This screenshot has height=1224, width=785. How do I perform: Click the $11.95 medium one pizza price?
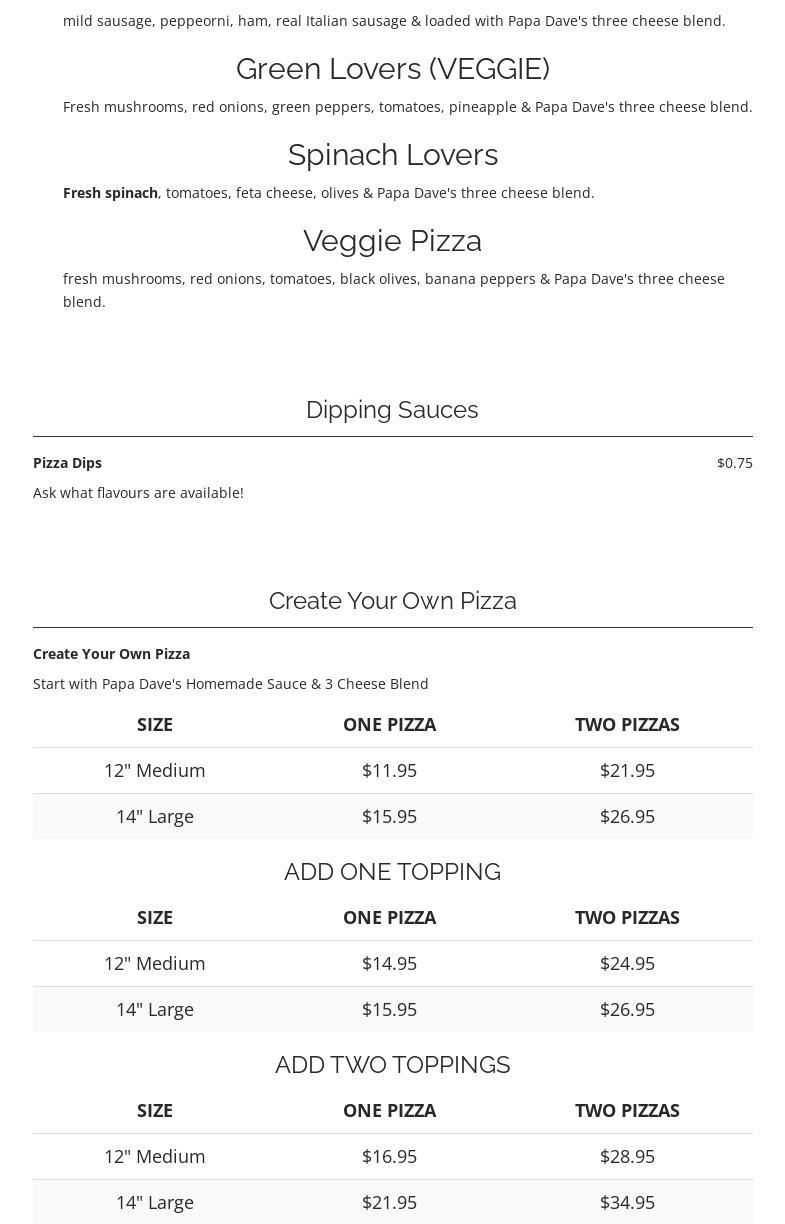[x=389, y=770]
